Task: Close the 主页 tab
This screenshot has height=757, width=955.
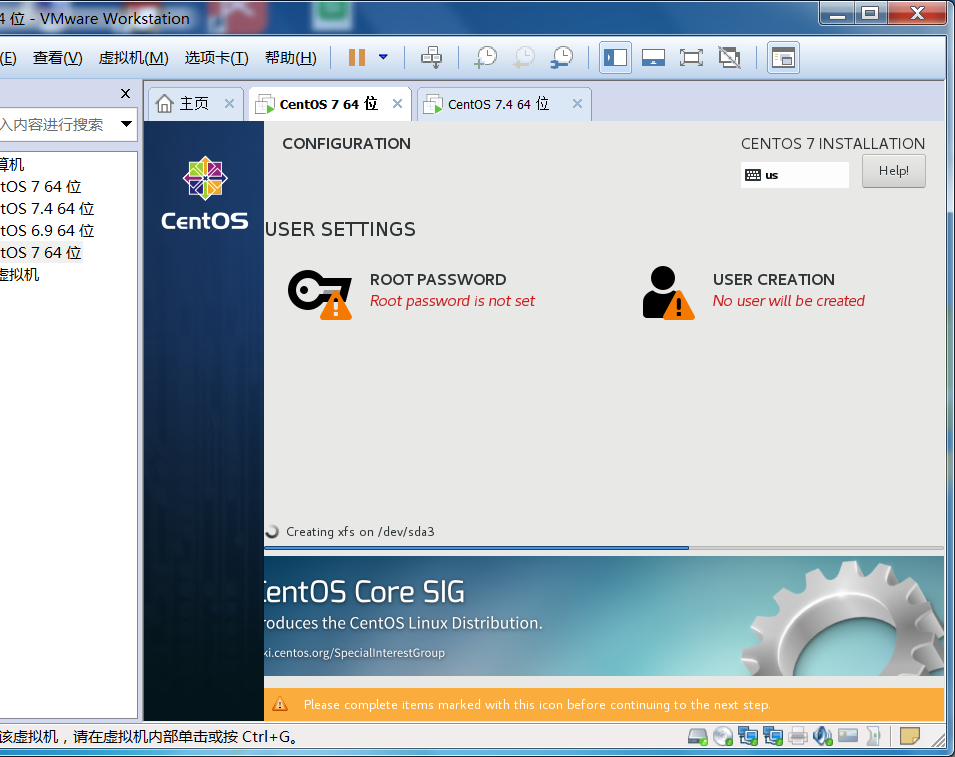Action: (x=229, y=104)
